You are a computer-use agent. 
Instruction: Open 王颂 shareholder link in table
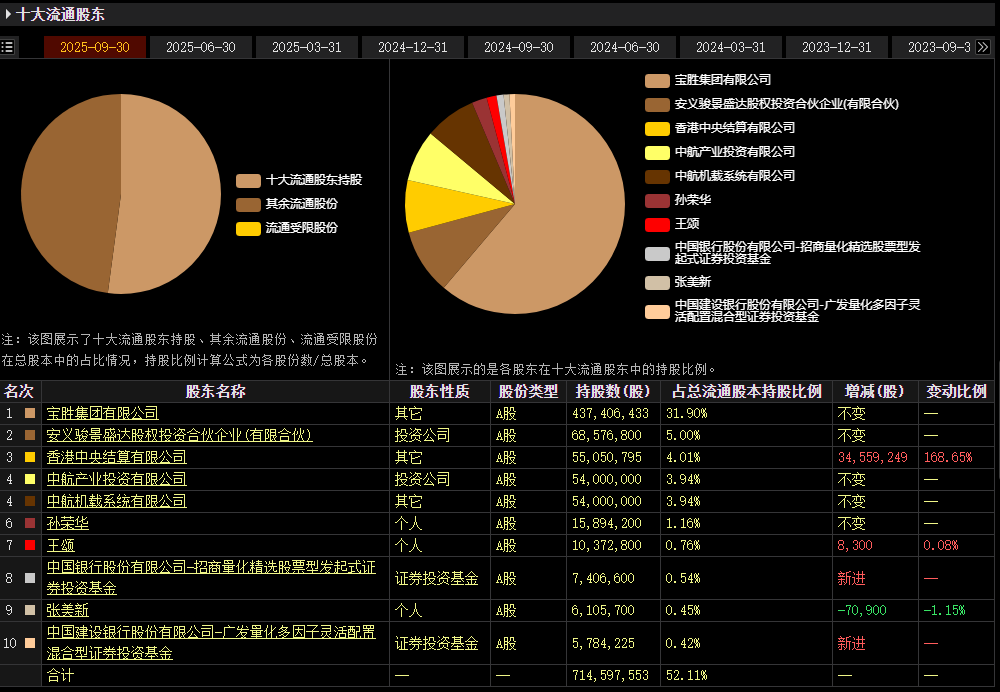coord(61,545)
